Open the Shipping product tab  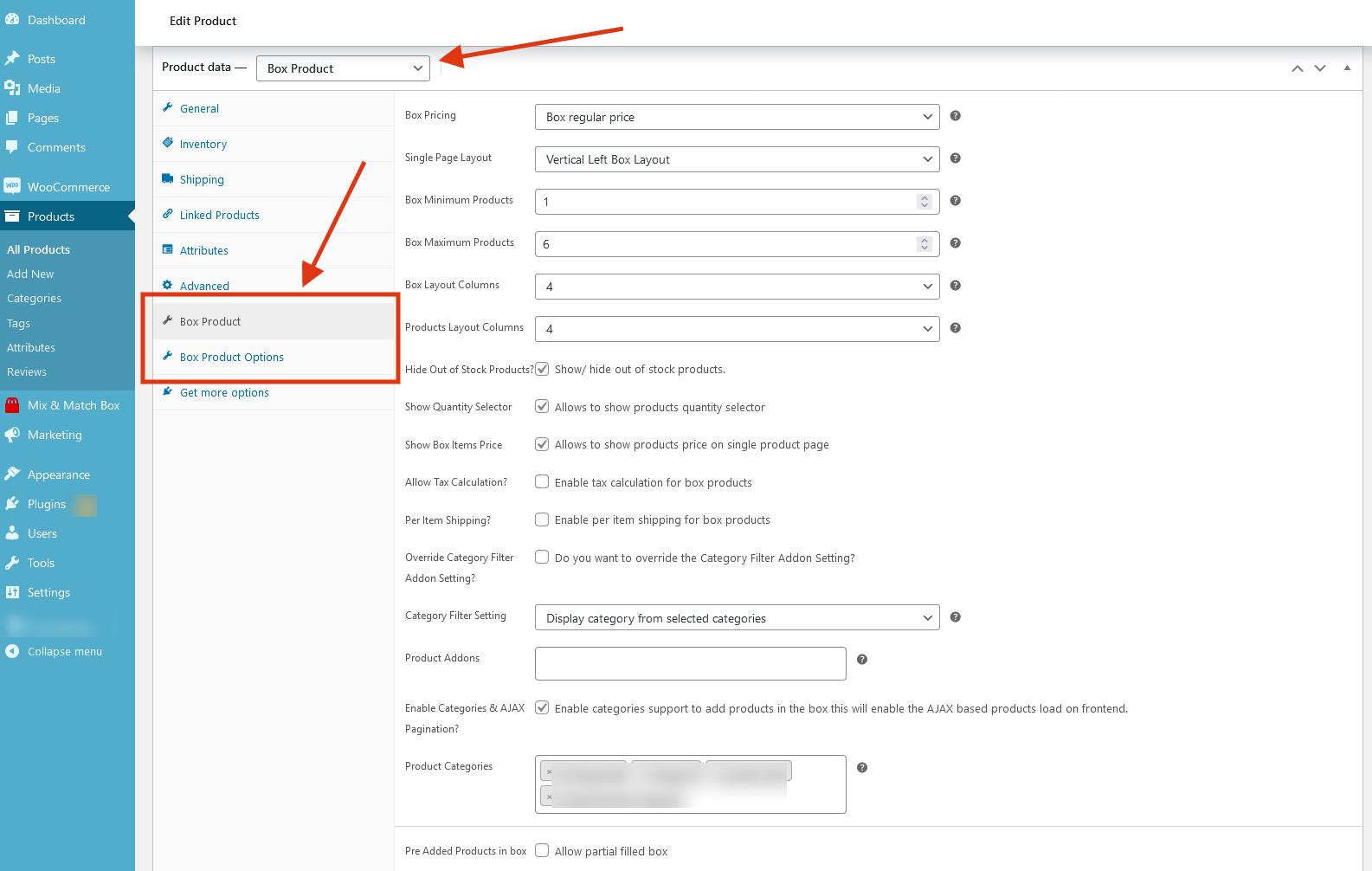click(274, 179)
